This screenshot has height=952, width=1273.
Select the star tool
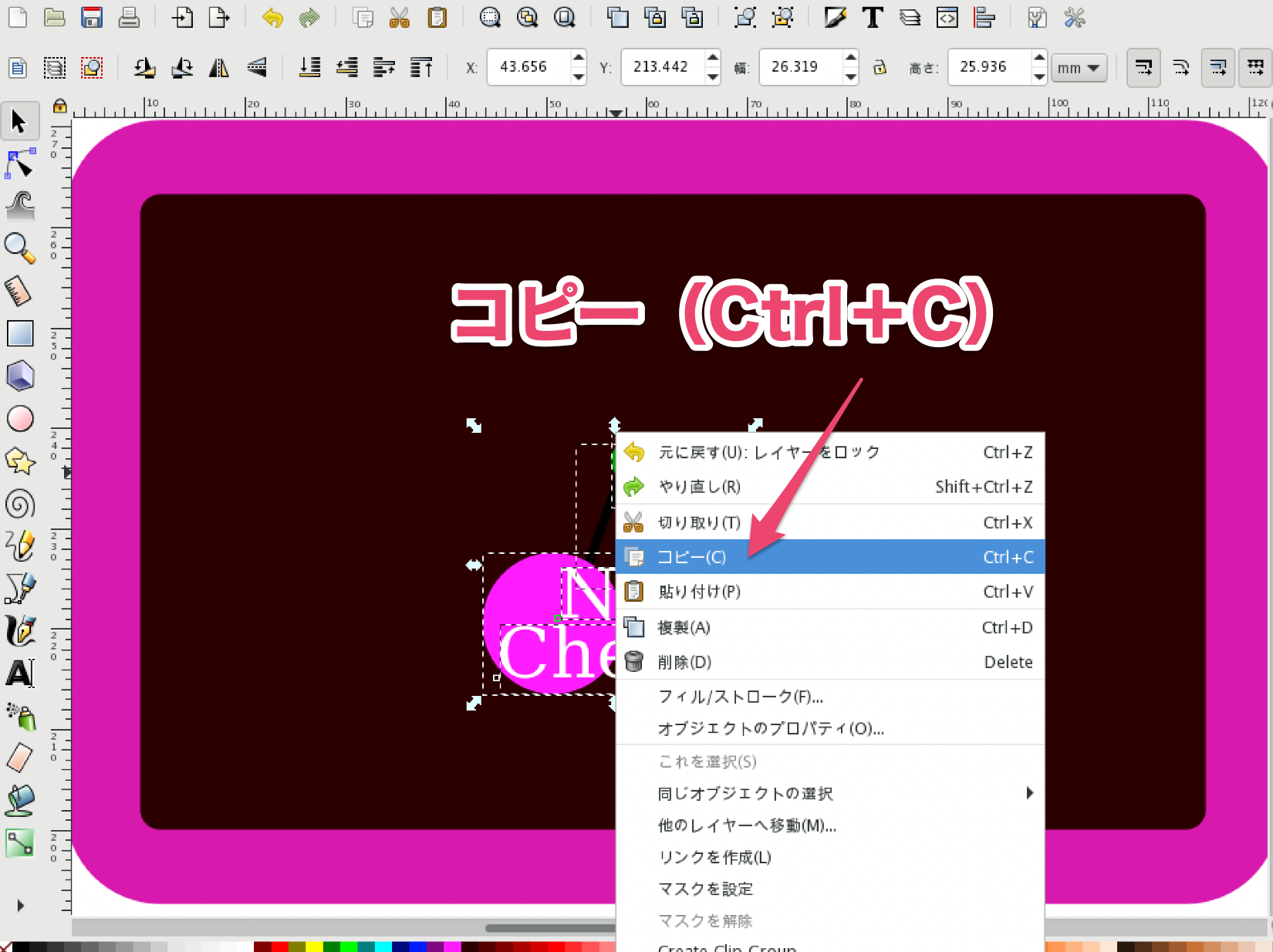[21, 462]
